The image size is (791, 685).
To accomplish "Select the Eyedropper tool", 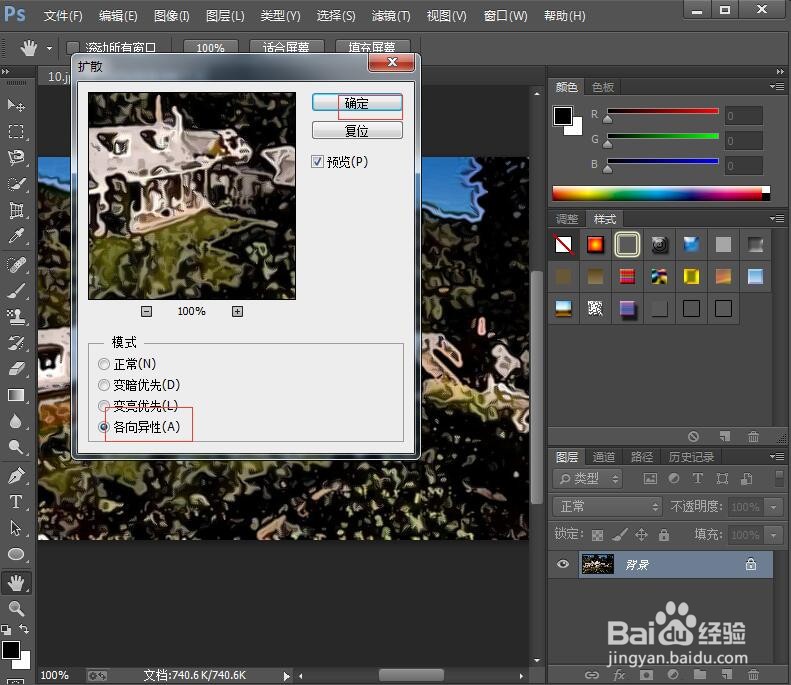I will (16, 236).
